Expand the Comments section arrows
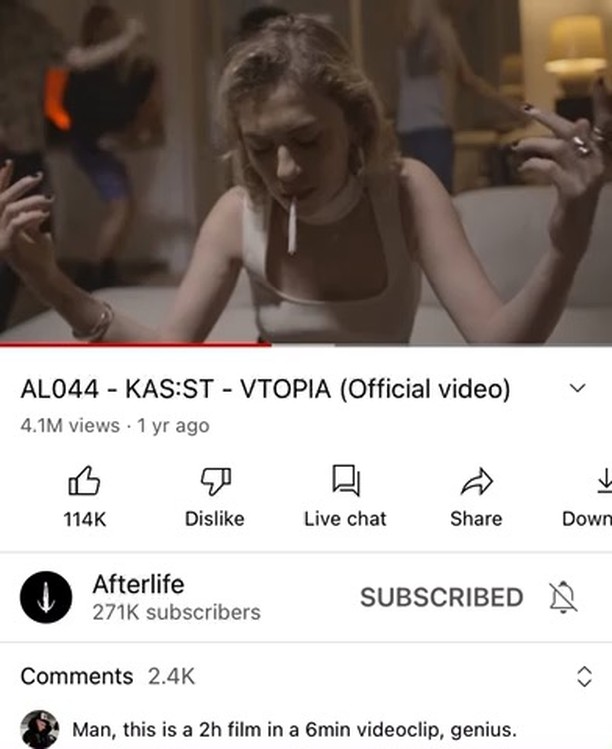Image resolution: width=612 pixels, height=749 pixels. (584, 676)
